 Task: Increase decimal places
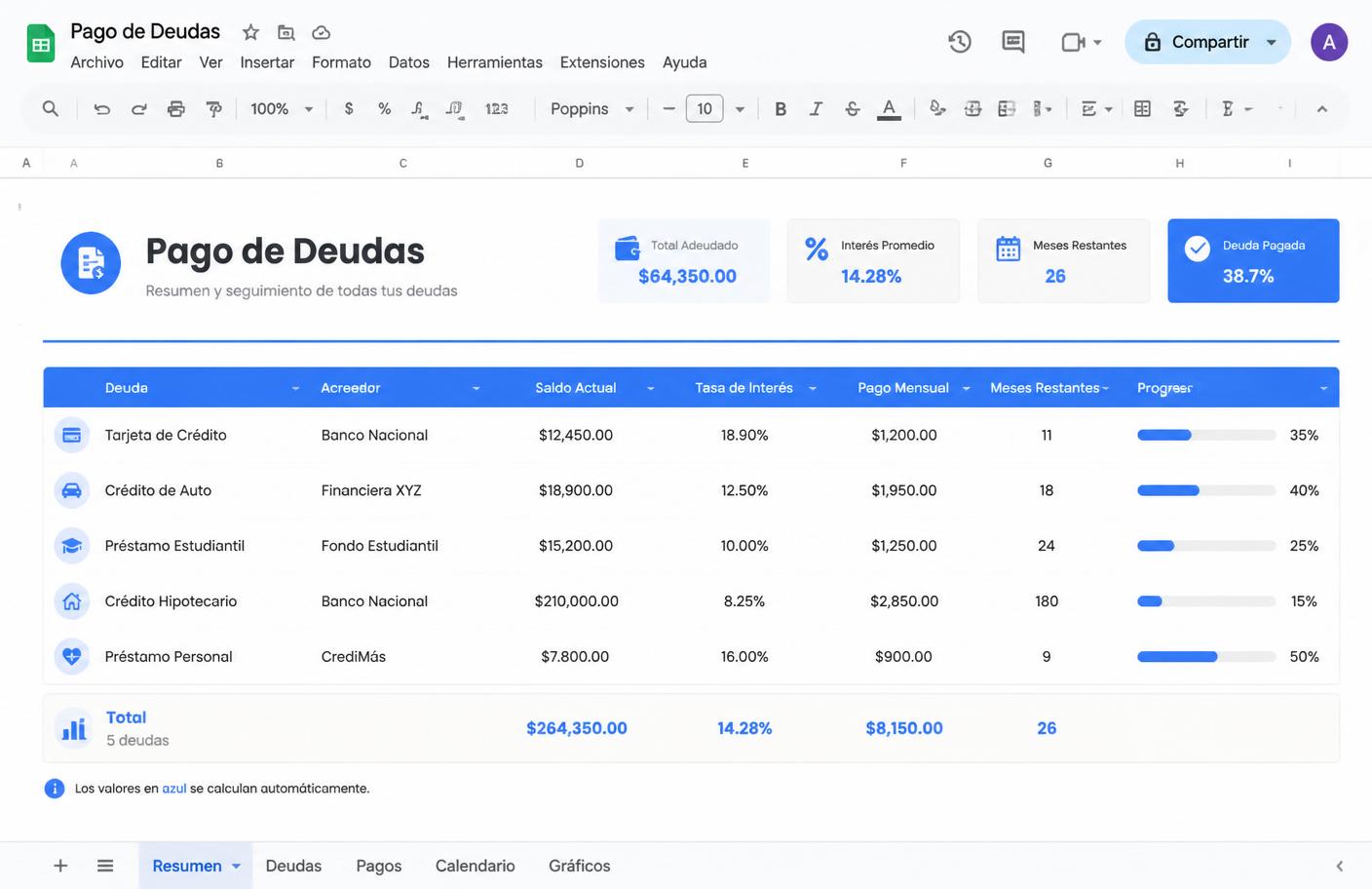point(454,109)
